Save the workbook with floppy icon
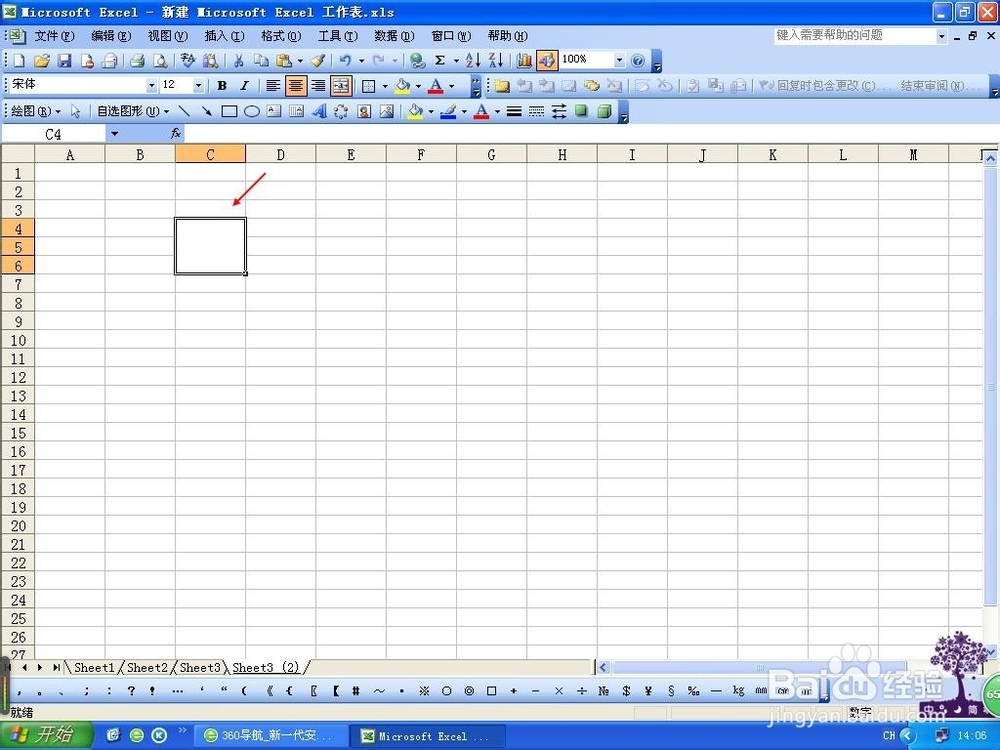Image resolution: width=1000 pixels, height=750 pixels. click(x=64, y=61)
